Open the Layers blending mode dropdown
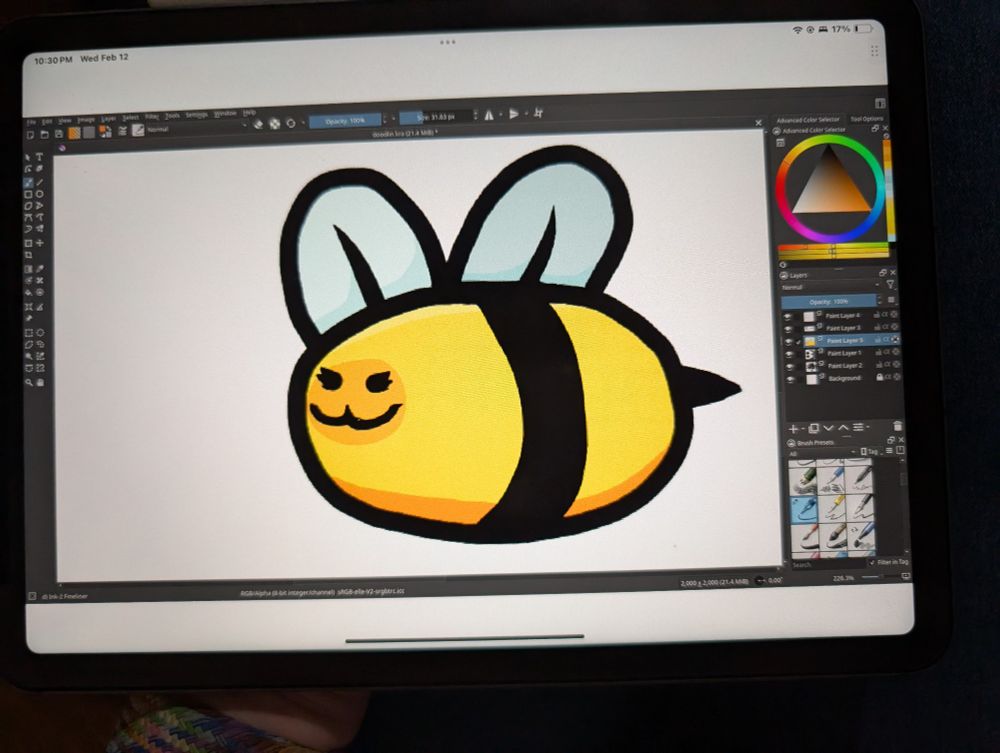This screenshot has height=753, width=1000. pyautogui.click(x=831, y=287)
